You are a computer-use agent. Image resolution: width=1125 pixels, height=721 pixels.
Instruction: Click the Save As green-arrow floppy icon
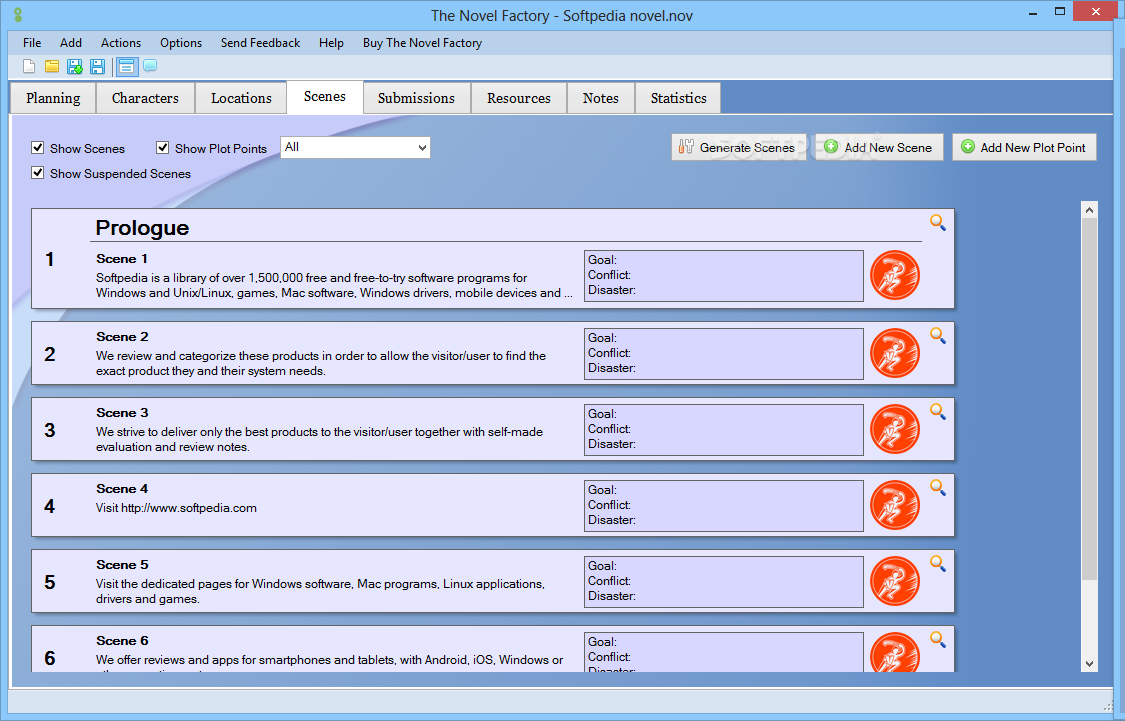coord(75,67)
